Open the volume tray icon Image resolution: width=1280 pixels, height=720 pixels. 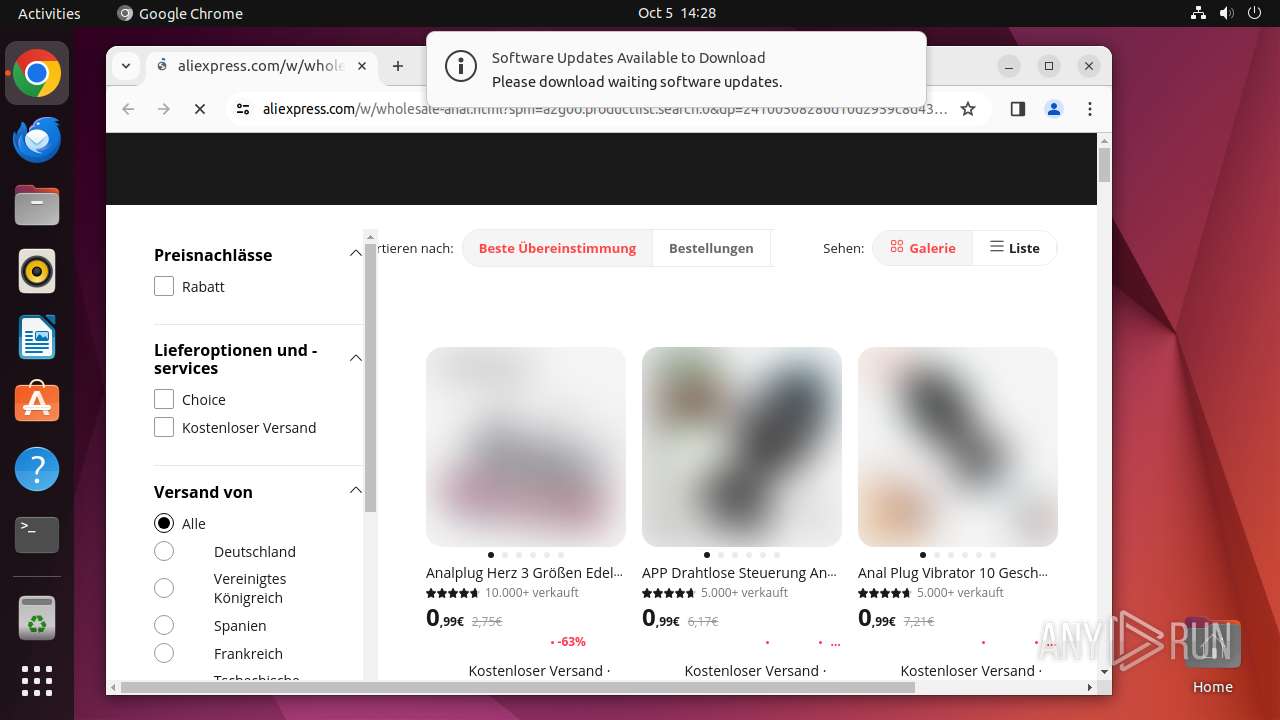pyautogui.click(x=1226, y=13)
